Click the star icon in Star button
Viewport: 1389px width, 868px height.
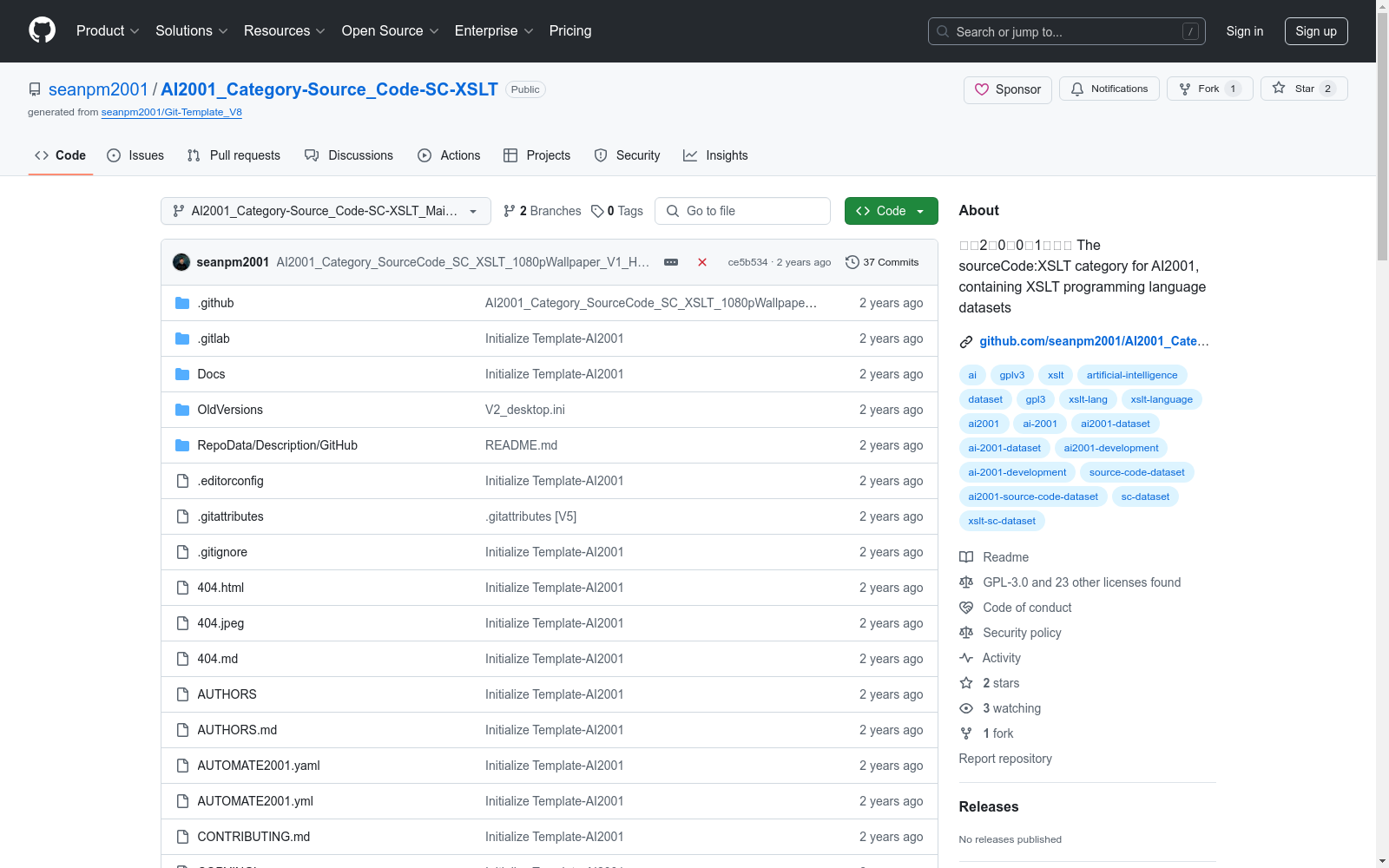click(x=1279, y=88)
